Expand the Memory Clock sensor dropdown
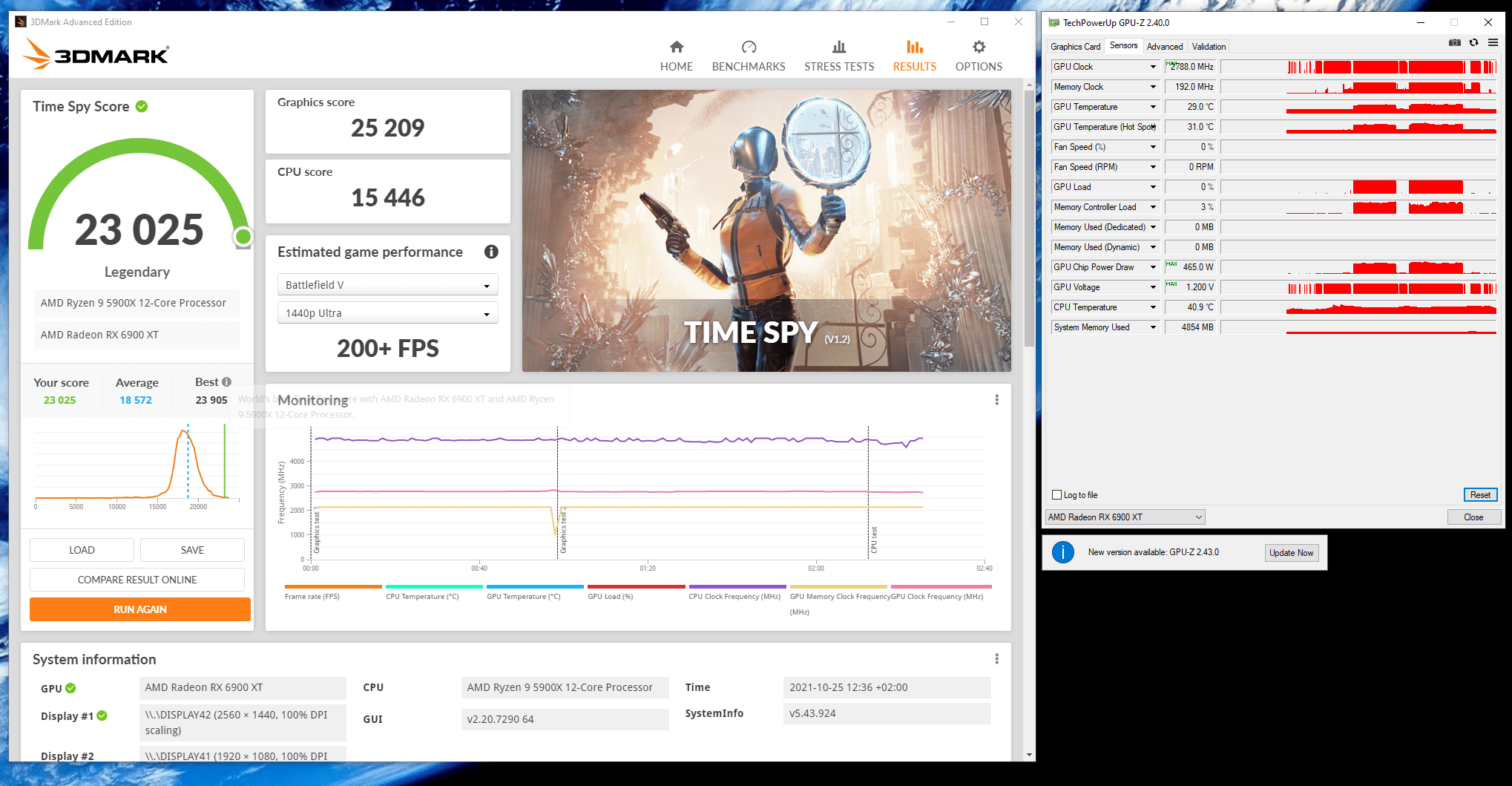 (1153, 87)
